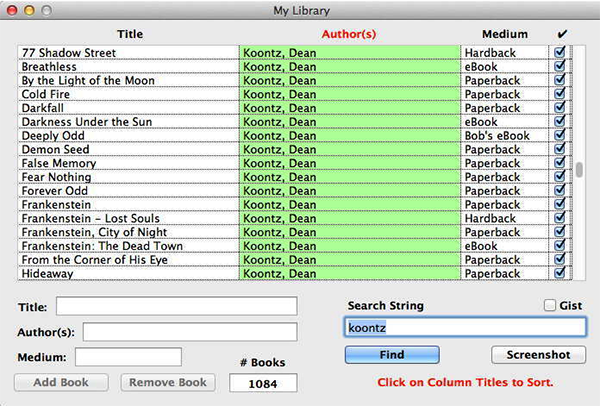The height and width of the screenshot is (406, 600).
Task: Toggle checkbox for Hideaway row
Action: tap(560, 272)
